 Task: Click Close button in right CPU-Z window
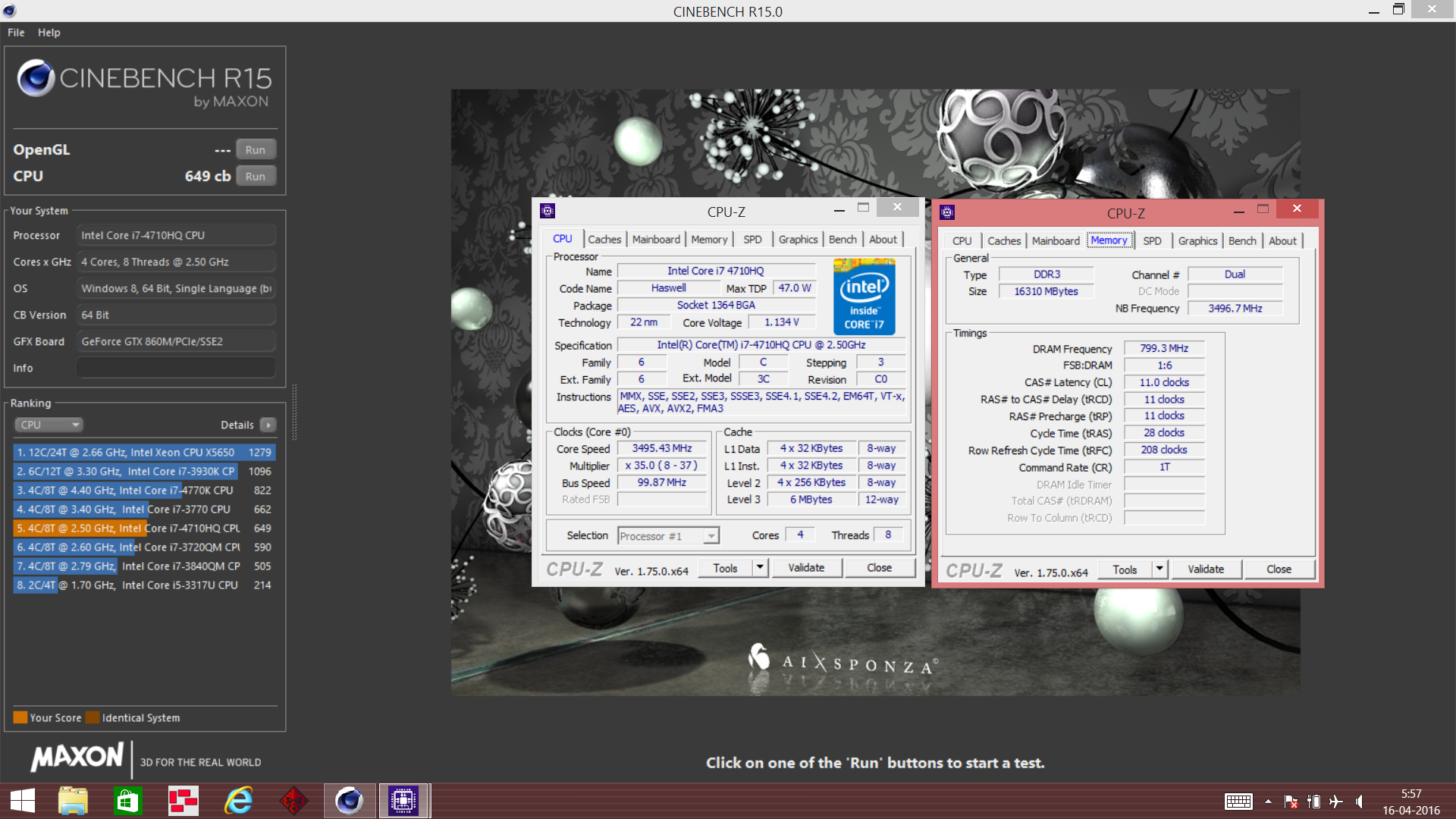pos(1279,570)
